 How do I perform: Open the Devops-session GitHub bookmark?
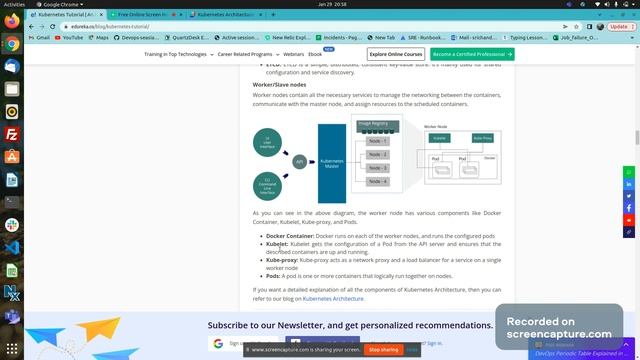136,38
